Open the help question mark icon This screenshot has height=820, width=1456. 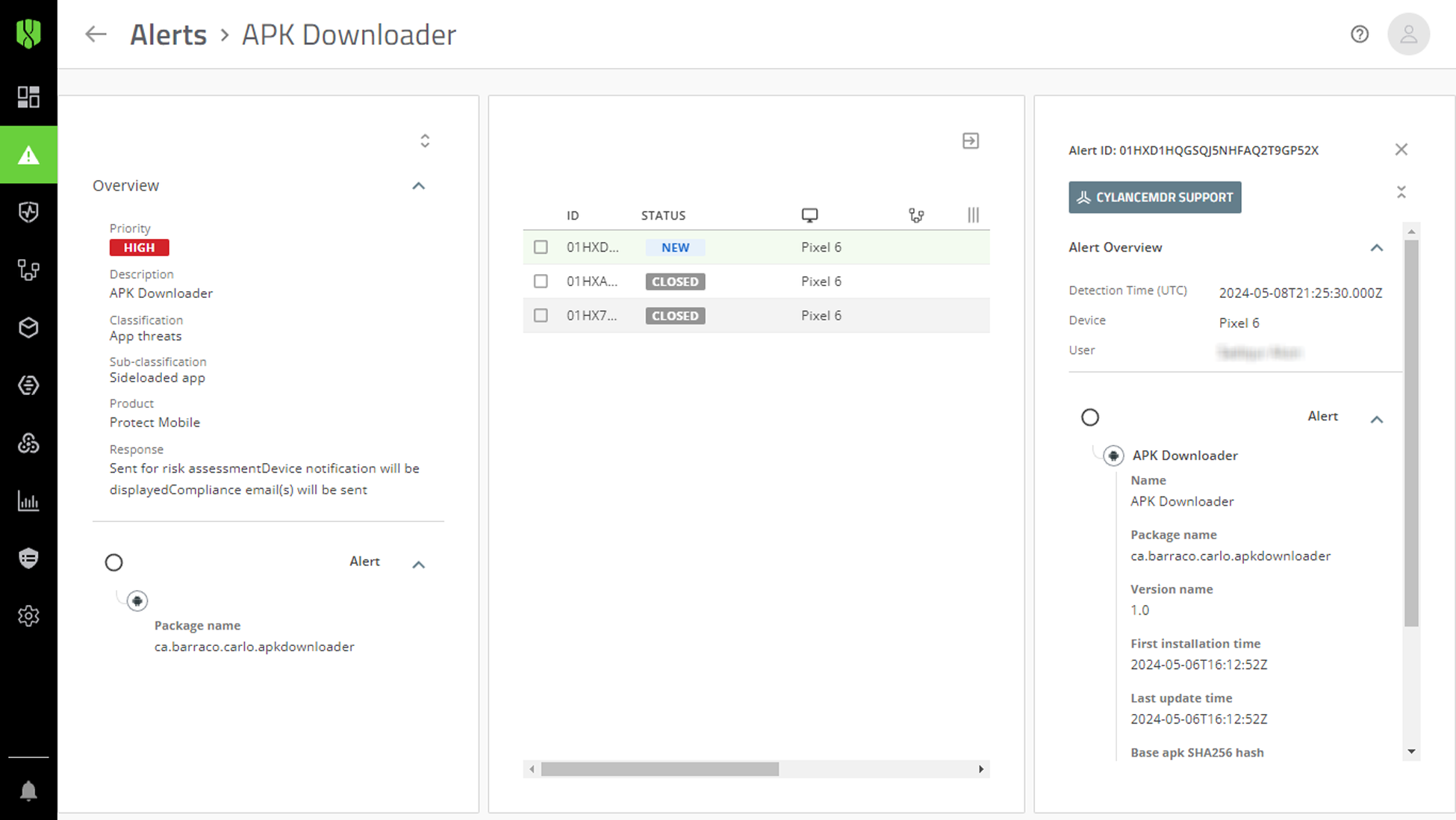[1360, 34]
